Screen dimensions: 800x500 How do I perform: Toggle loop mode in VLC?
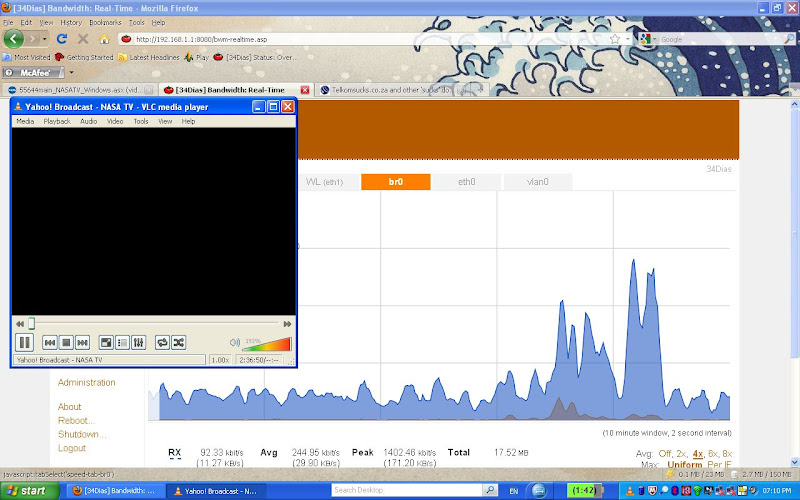(162, 342)
